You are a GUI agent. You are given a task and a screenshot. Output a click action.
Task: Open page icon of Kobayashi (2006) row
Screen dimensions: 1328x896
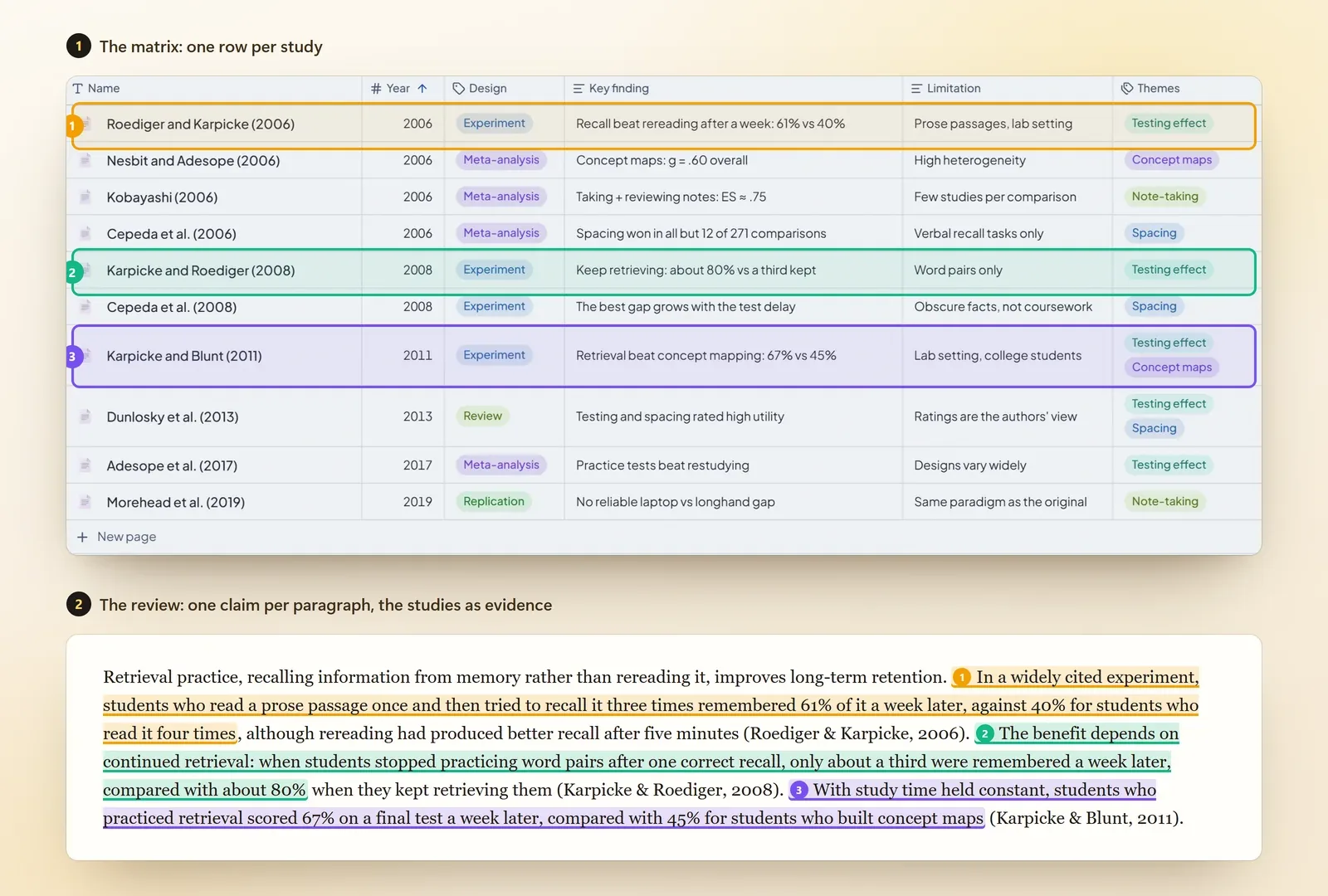[x=85, y=197]
